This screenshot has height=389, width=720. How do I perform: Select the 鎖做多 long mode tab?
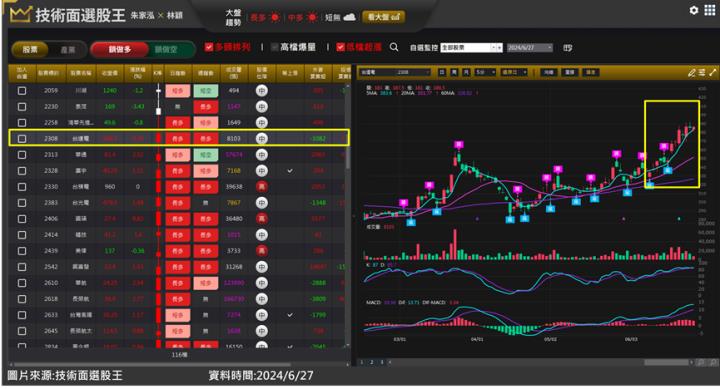tap(120, 49)
